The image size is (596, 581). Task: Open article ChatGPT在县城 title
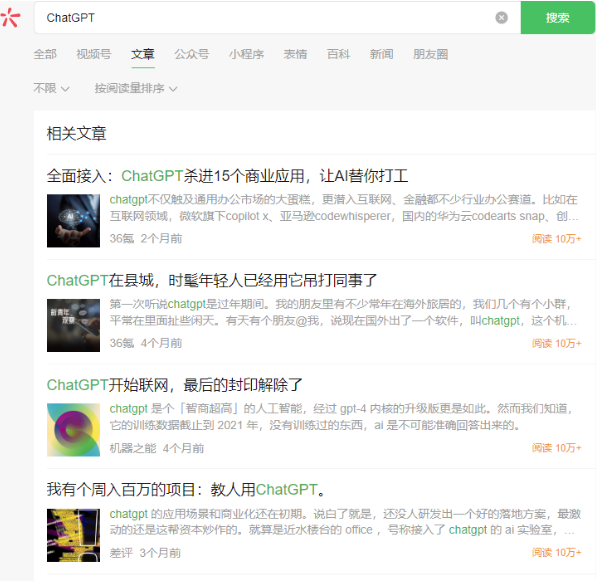coord(212,280)
